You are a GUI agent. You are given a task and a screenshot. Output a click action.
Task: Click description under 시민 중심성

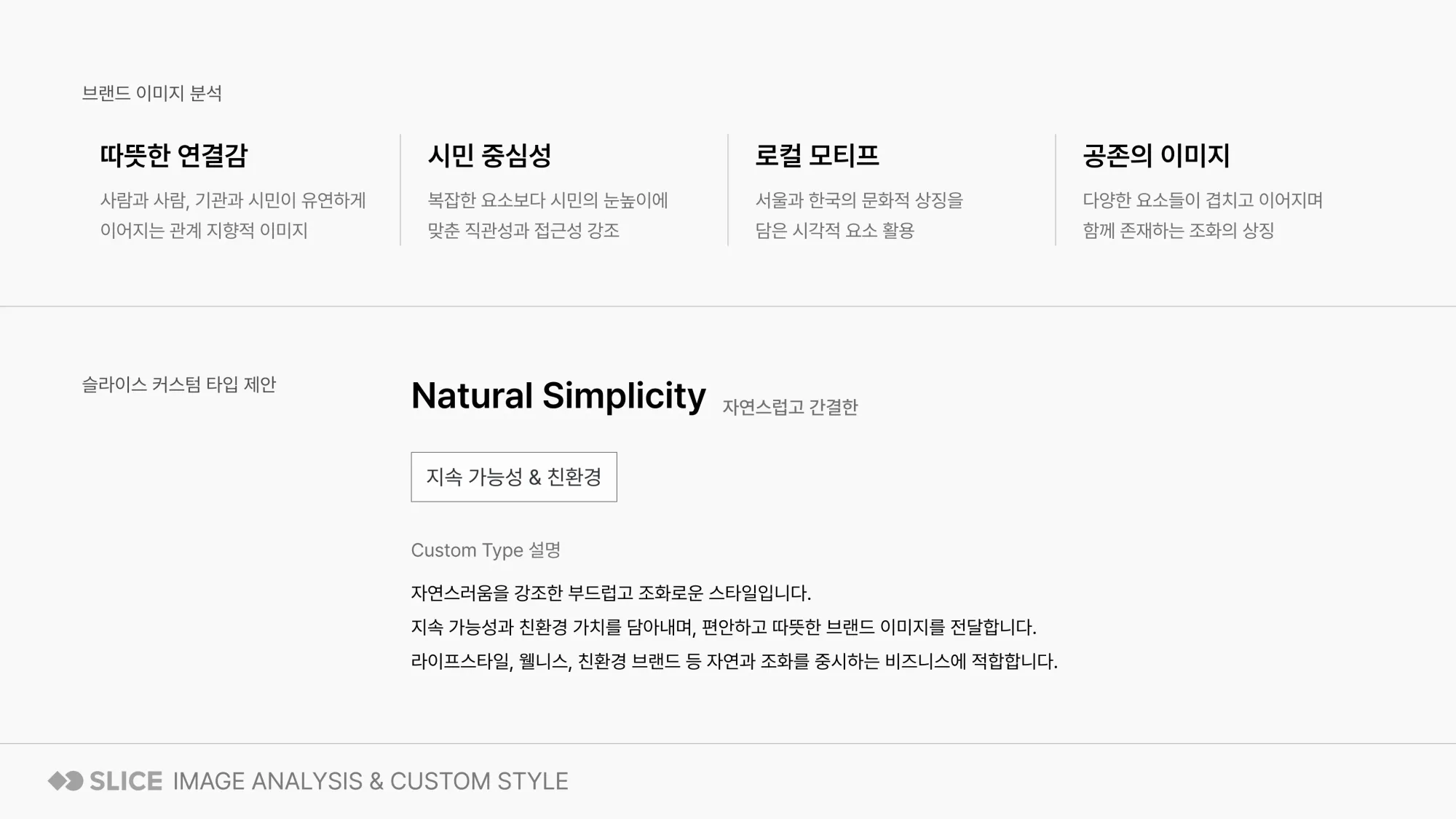(x=547, y=215)
